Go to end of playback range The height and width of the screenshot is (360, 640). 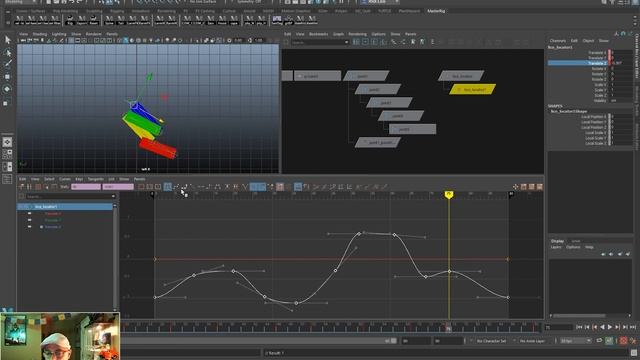pos(633,327)
